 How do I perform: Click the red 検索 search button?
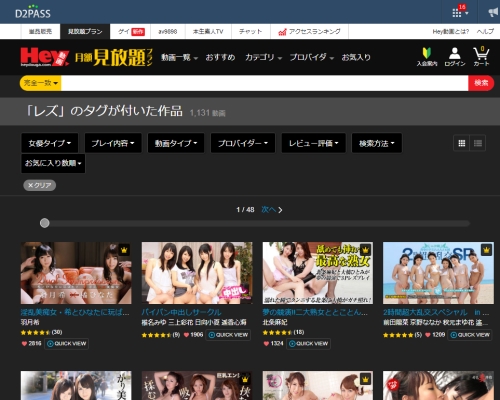click(481, 83)
